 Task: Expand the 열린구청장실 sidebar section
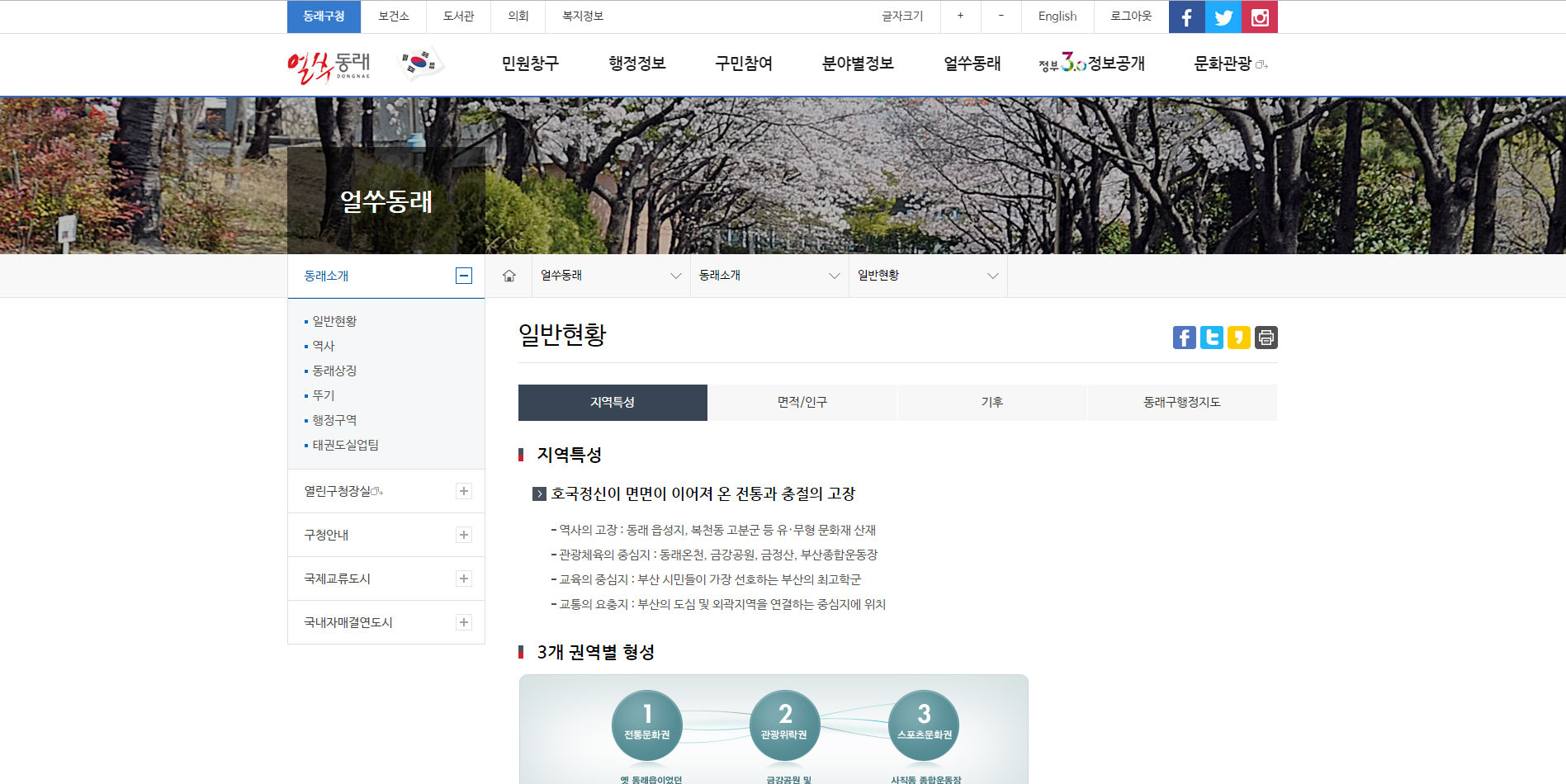tap(464, 491)
